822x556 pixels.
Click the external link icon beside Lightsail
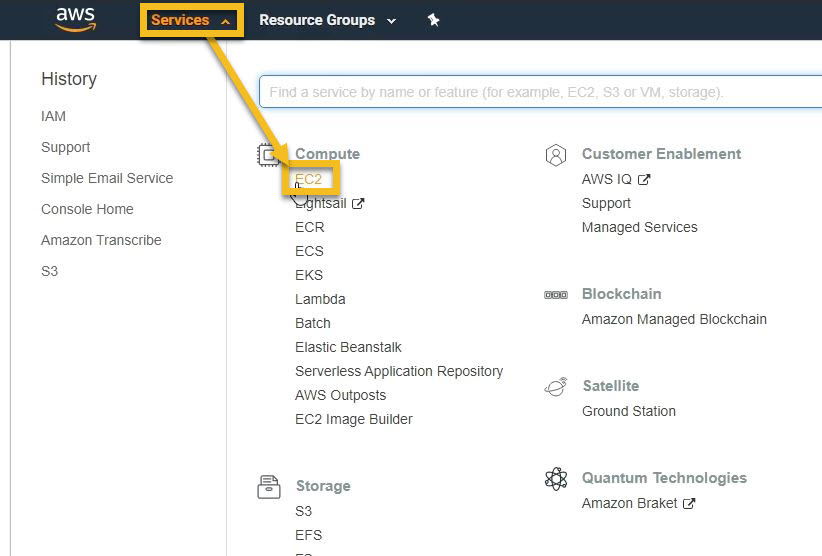pos(358,203)
